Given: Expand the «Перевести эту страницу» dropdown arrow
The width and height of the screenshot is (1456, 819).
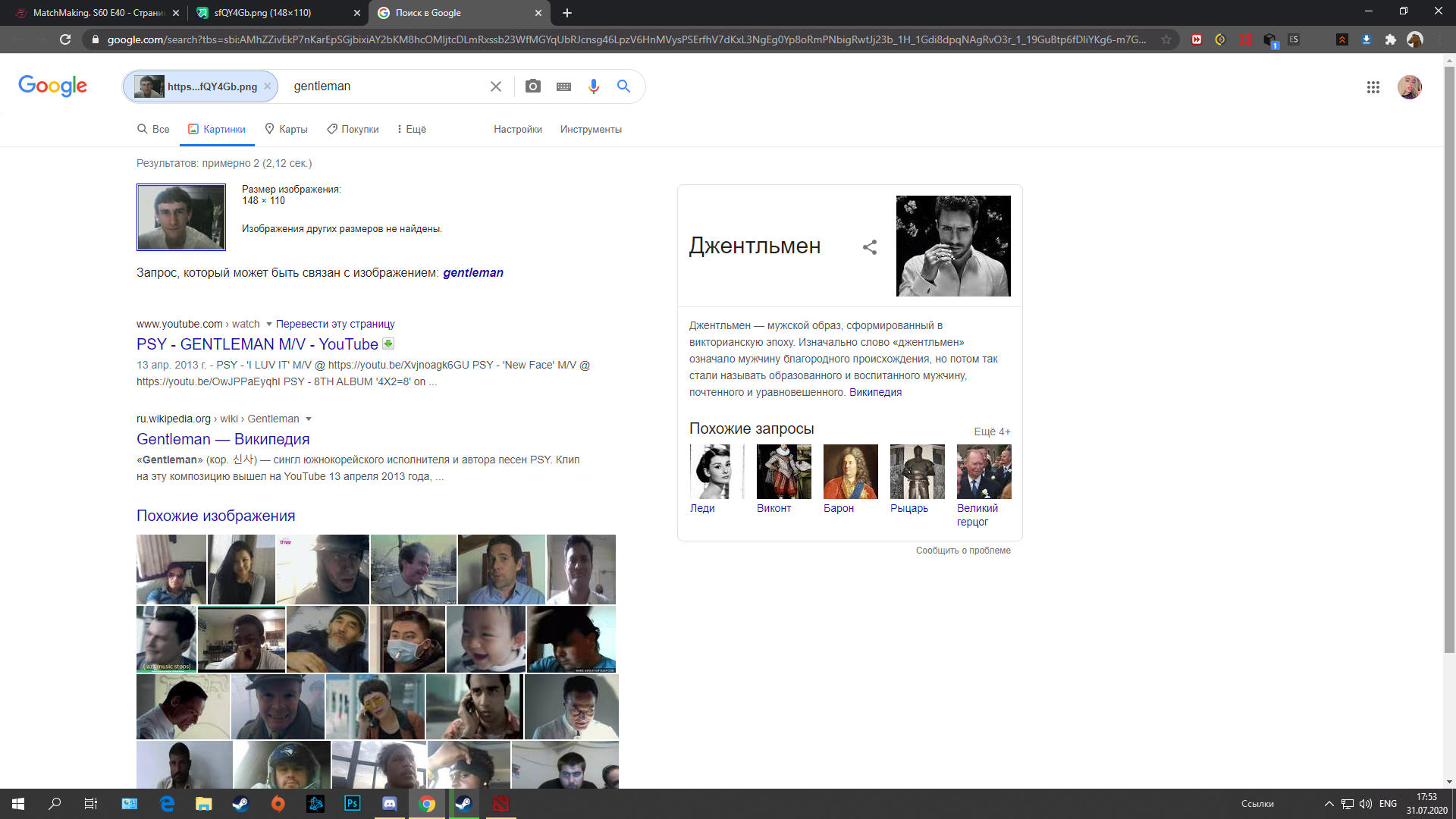Looking at the screenshot, I should pos(270,324).
